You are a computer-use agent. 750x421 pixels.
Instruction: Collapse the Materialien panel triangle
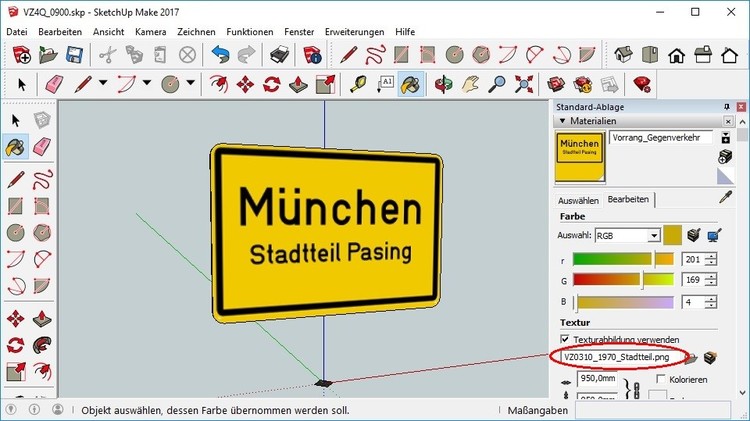pos(562,121)
